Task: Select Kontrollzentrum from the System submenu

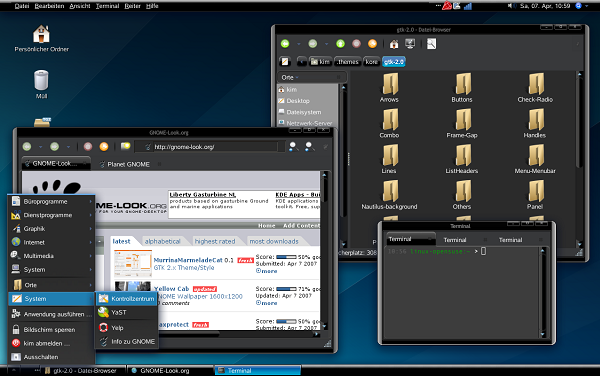Action: (127, 299)
